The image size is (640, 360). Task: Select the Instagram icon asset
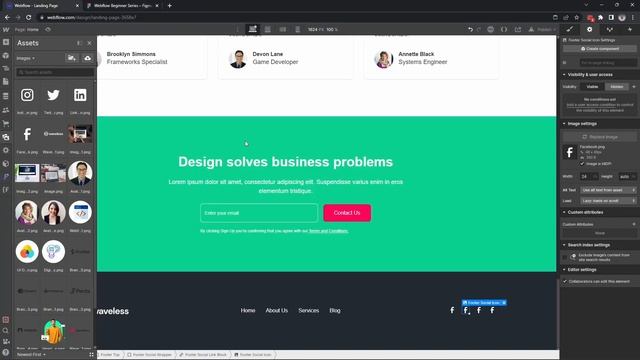[x=27, y=95]
